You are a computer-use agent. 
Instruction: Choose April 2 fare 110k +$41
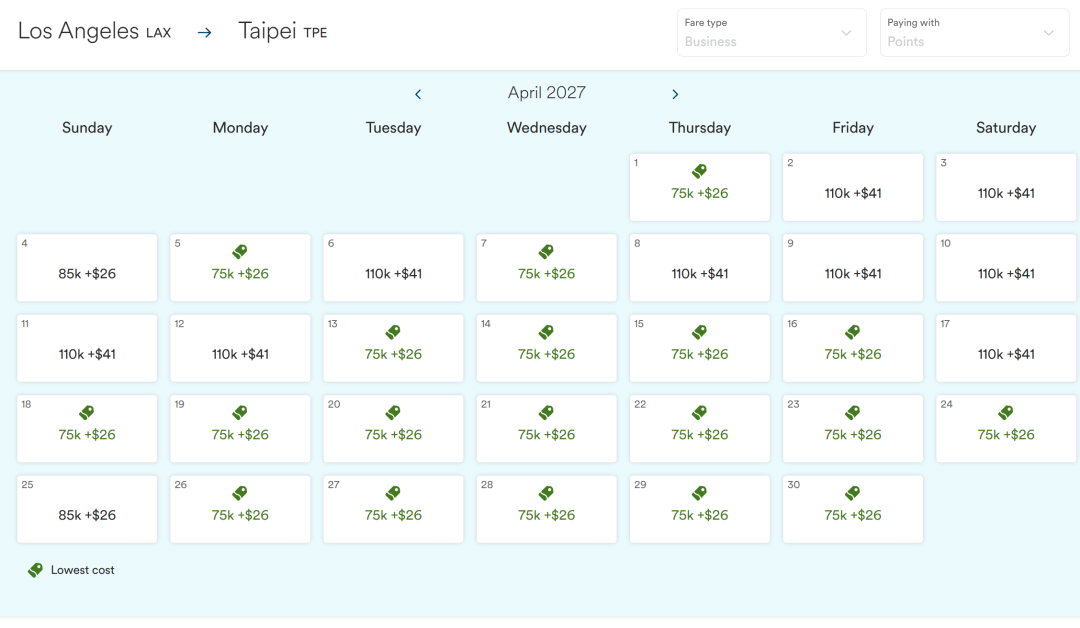853,187
